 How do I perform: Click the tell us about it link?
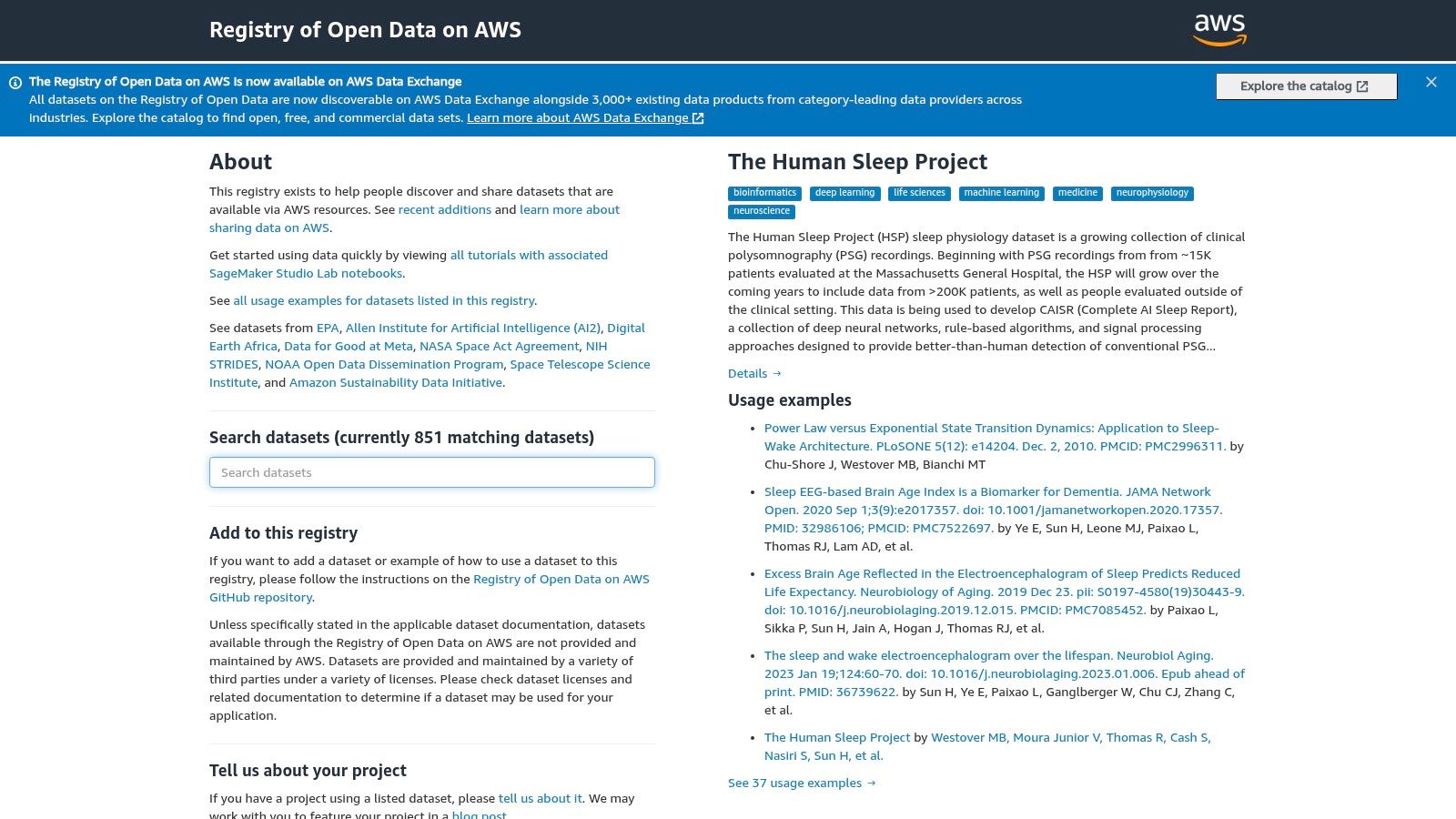click(541, 798)
